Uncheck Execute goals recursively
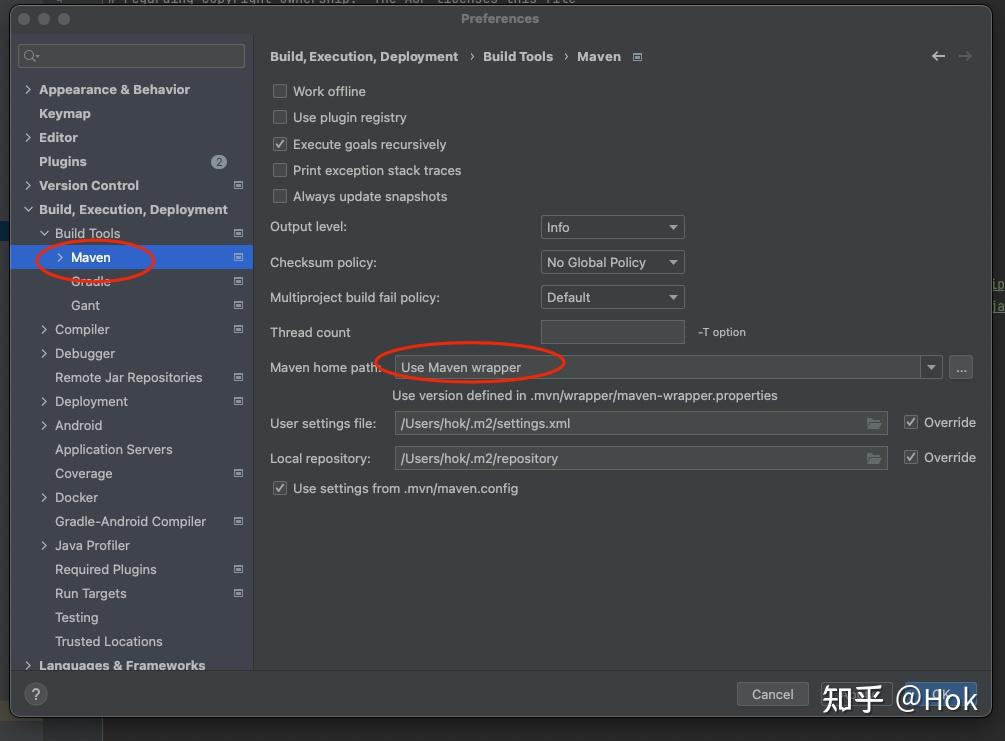 [280, 144]
